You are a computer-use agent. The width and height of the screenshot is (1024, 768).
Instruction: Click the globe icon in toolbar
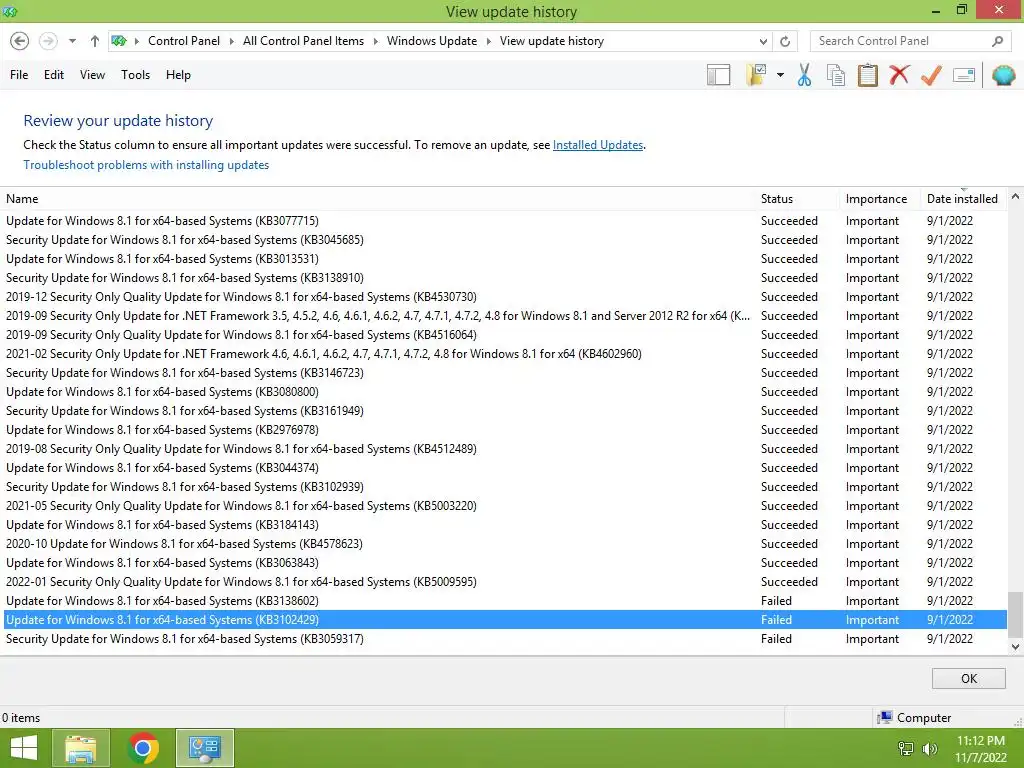coord(1003,75)
